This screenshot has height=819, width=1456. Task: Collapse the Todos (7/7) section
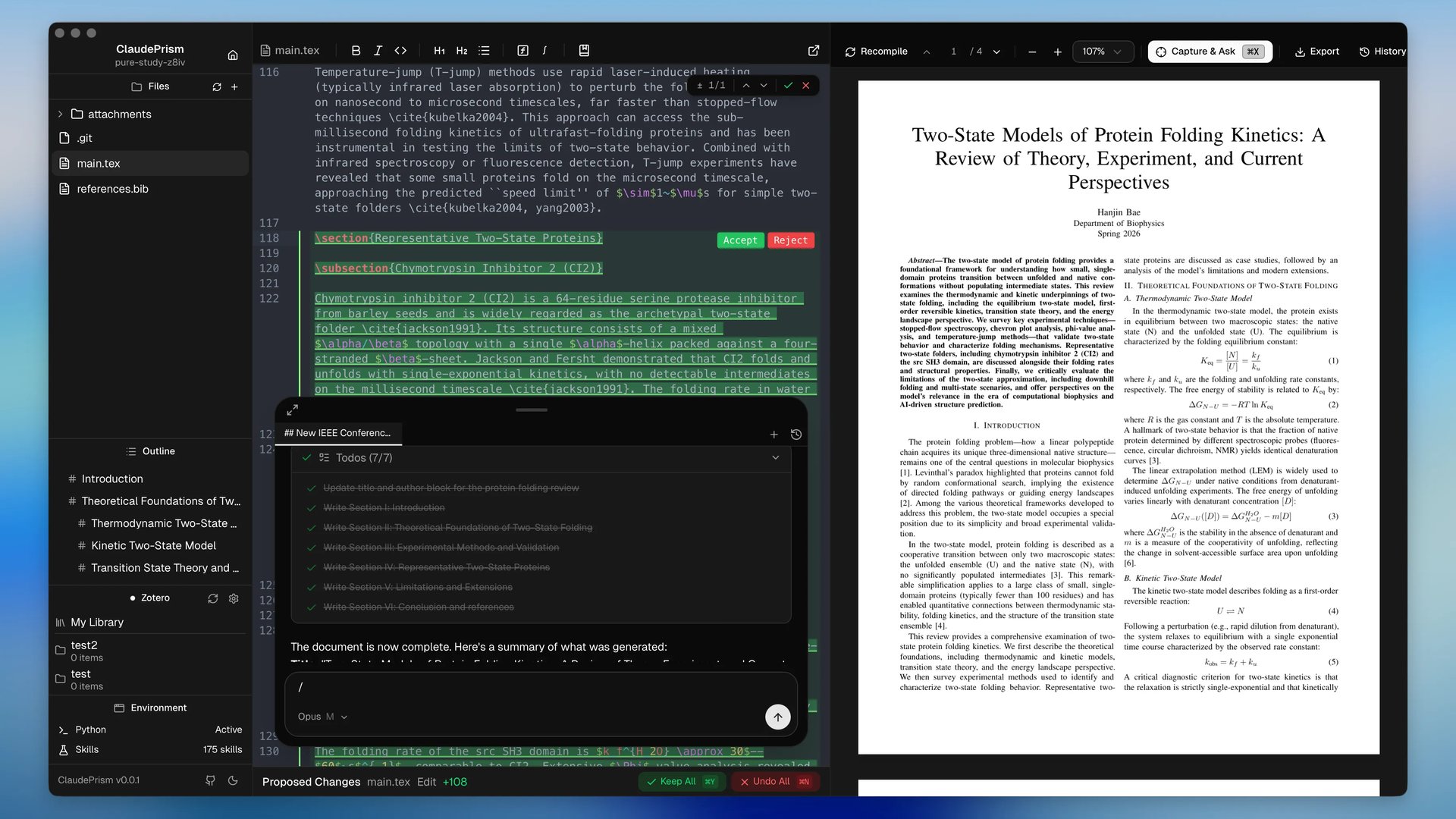tap(775, 458)
